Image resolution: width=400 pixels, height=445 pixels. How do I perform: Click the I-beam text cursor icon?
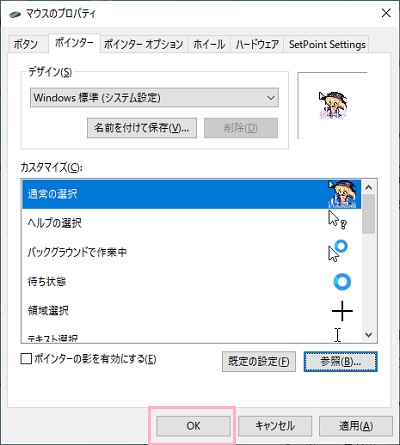click(338, 335)
